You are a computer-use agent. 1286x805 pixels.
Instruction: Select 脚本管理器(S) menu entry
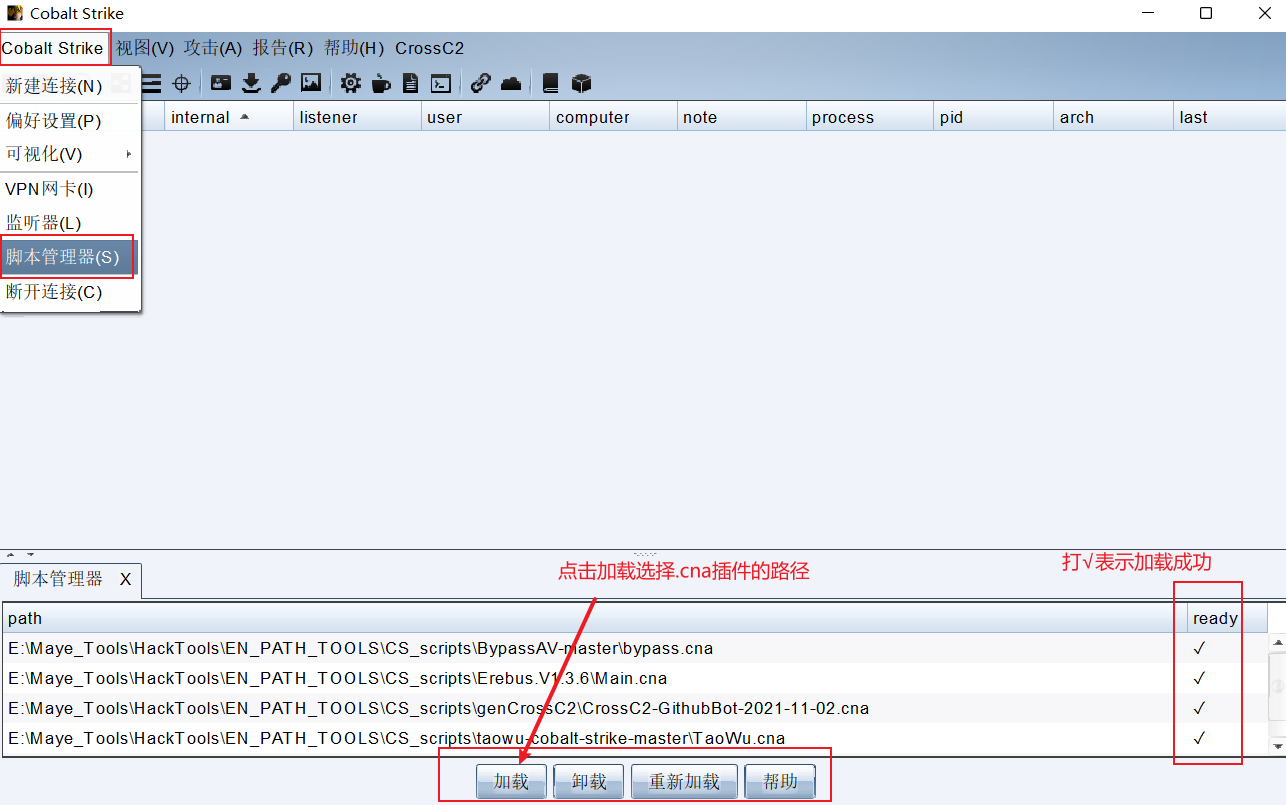68,257
